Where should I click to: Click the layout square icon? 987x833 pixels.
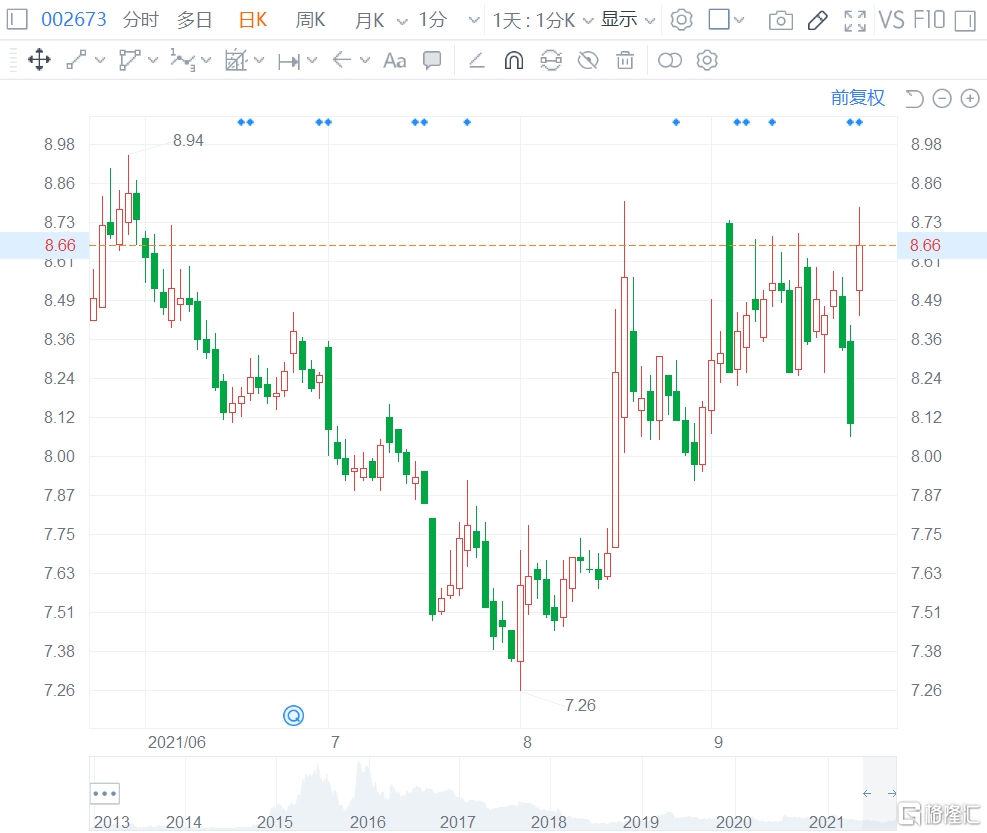pos(719,20)
